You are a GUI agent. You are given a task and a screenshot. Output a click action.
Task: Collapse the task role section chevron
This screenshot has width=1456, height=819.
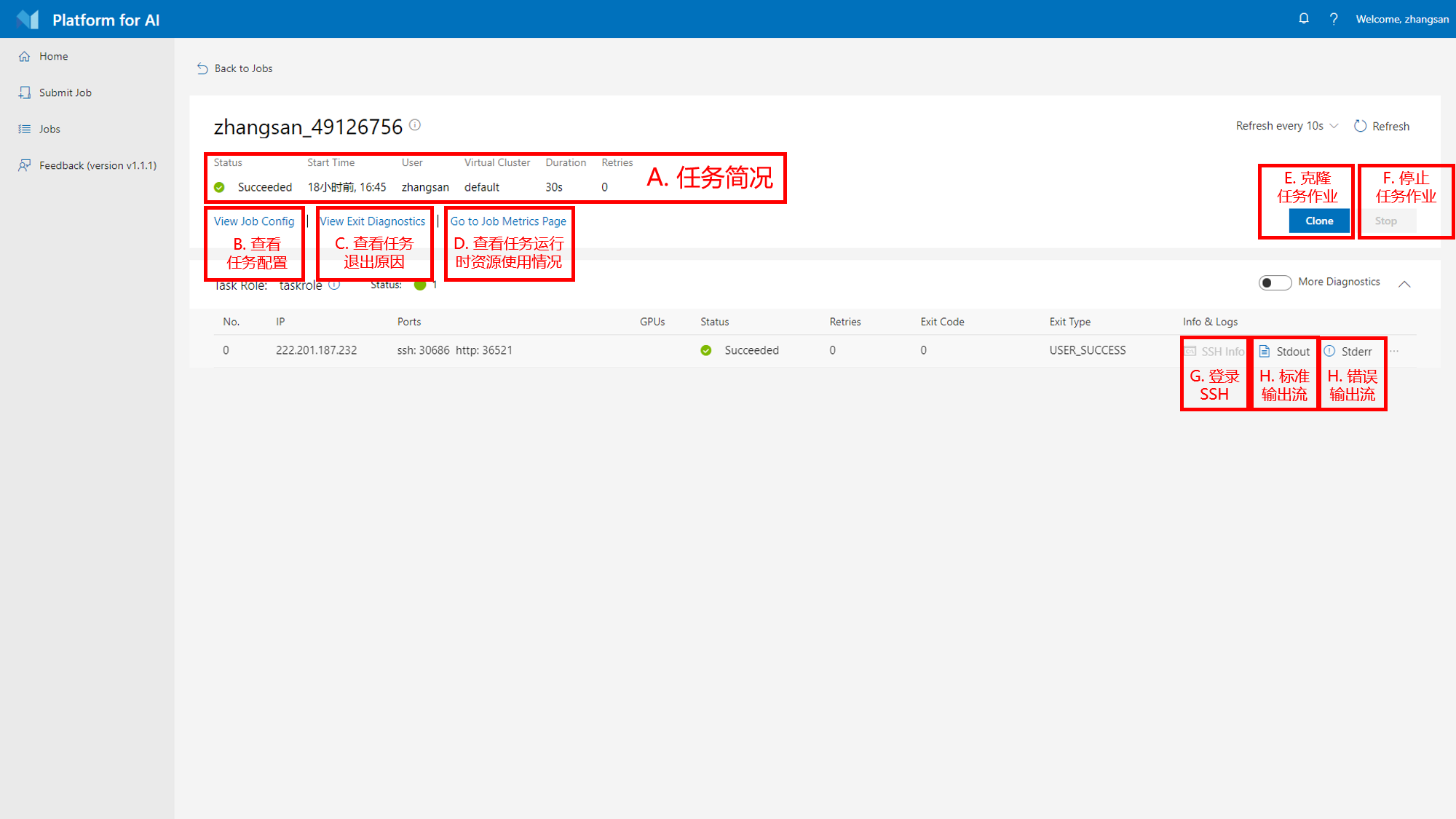1404,284
